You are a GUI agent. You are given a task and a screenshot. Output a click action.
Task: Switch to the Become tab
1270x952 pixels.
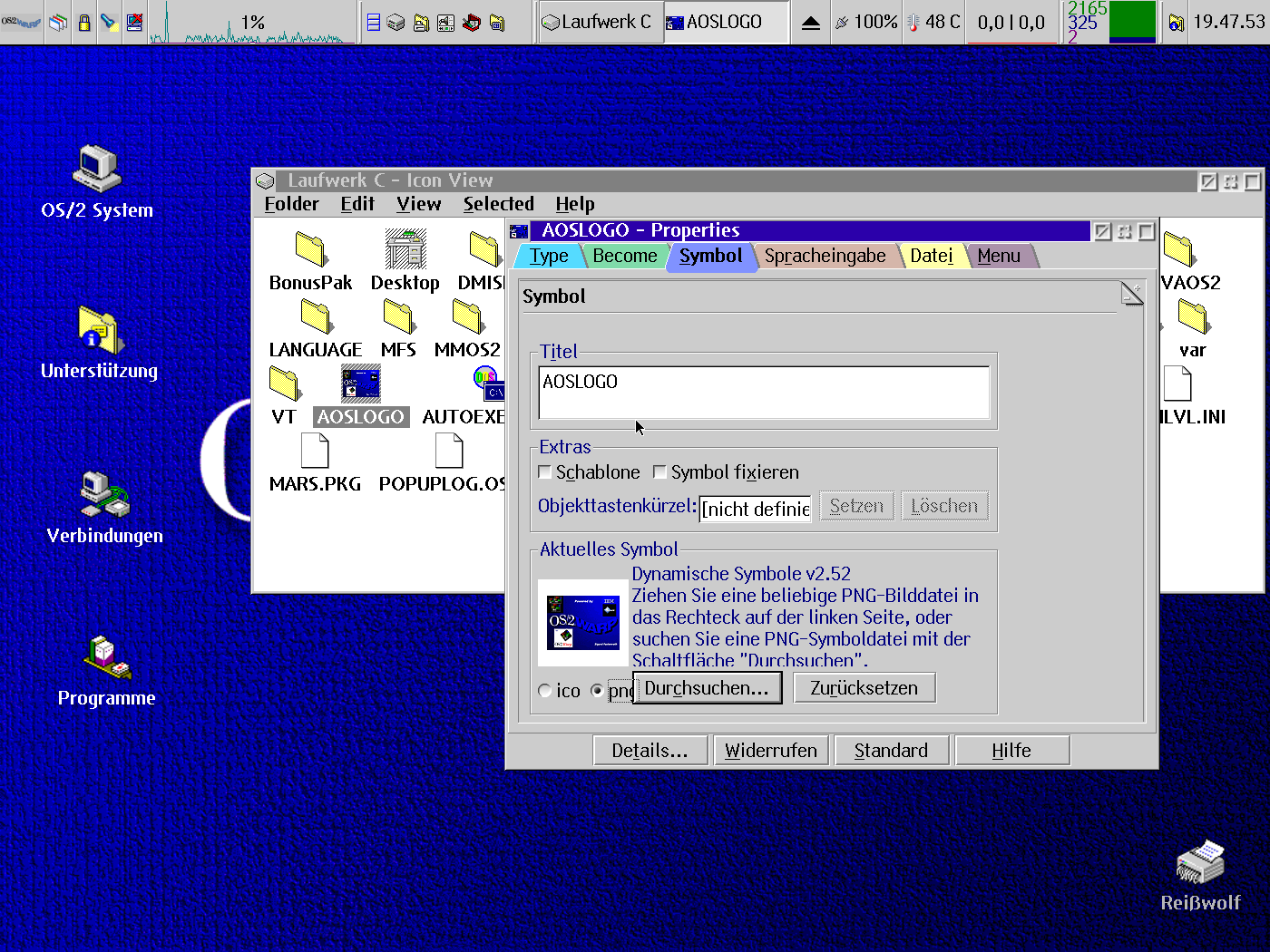point(624,256)
